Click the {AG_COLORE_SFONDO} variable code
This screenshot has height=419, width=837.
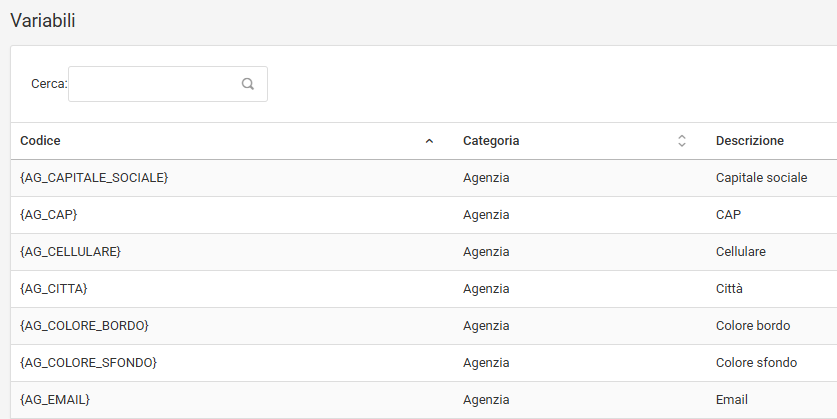click(x=88, y=363)
